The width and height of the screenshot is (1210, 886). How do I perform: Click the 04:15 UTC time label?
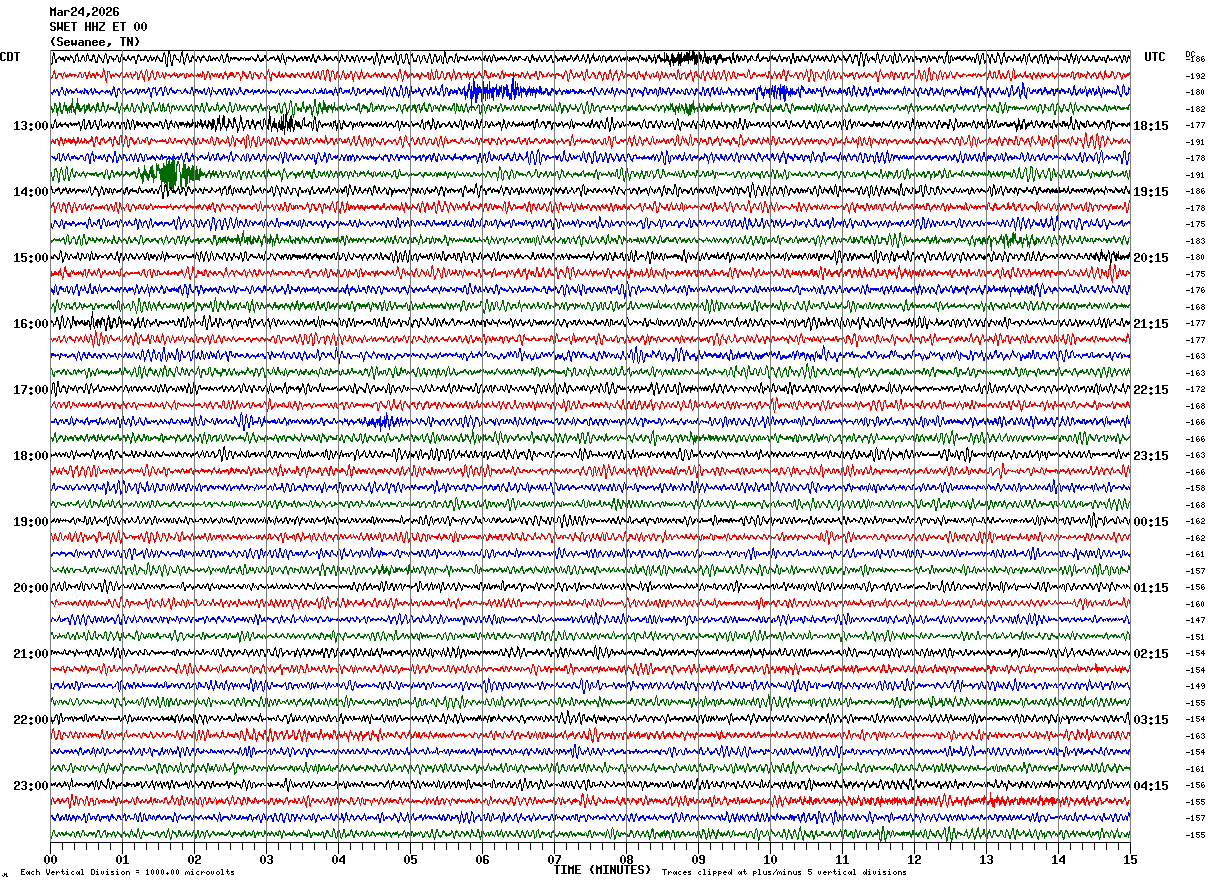pyautogui.click(x=1150, y=785)
